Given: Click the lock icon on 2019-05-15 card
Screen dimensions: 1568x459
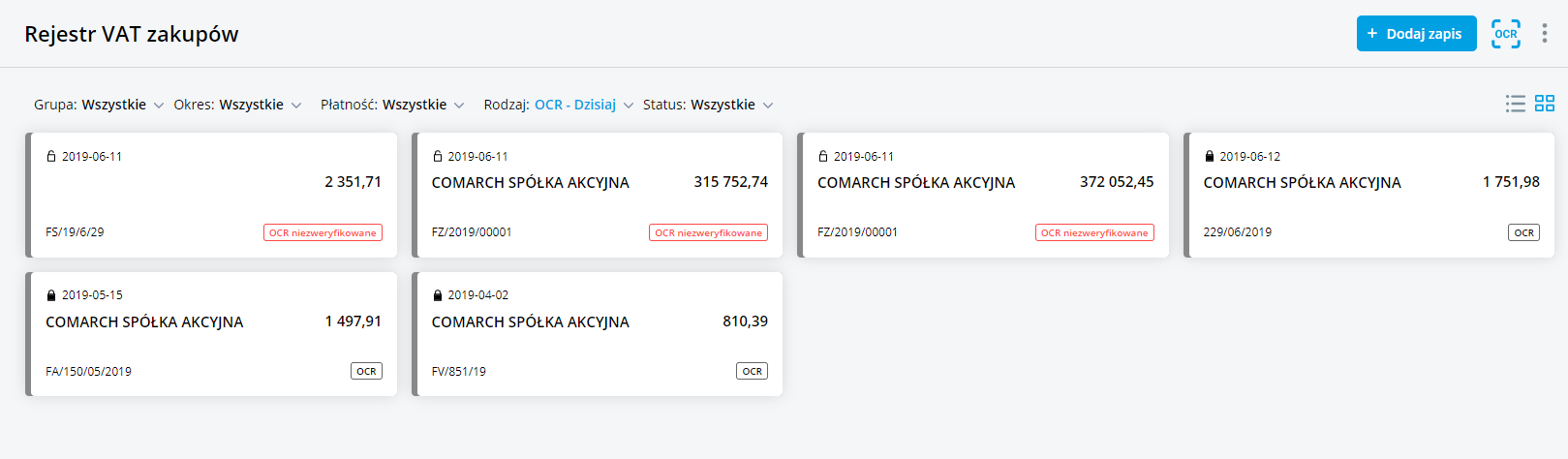Looking at the screenshot, I should [51, 295].
